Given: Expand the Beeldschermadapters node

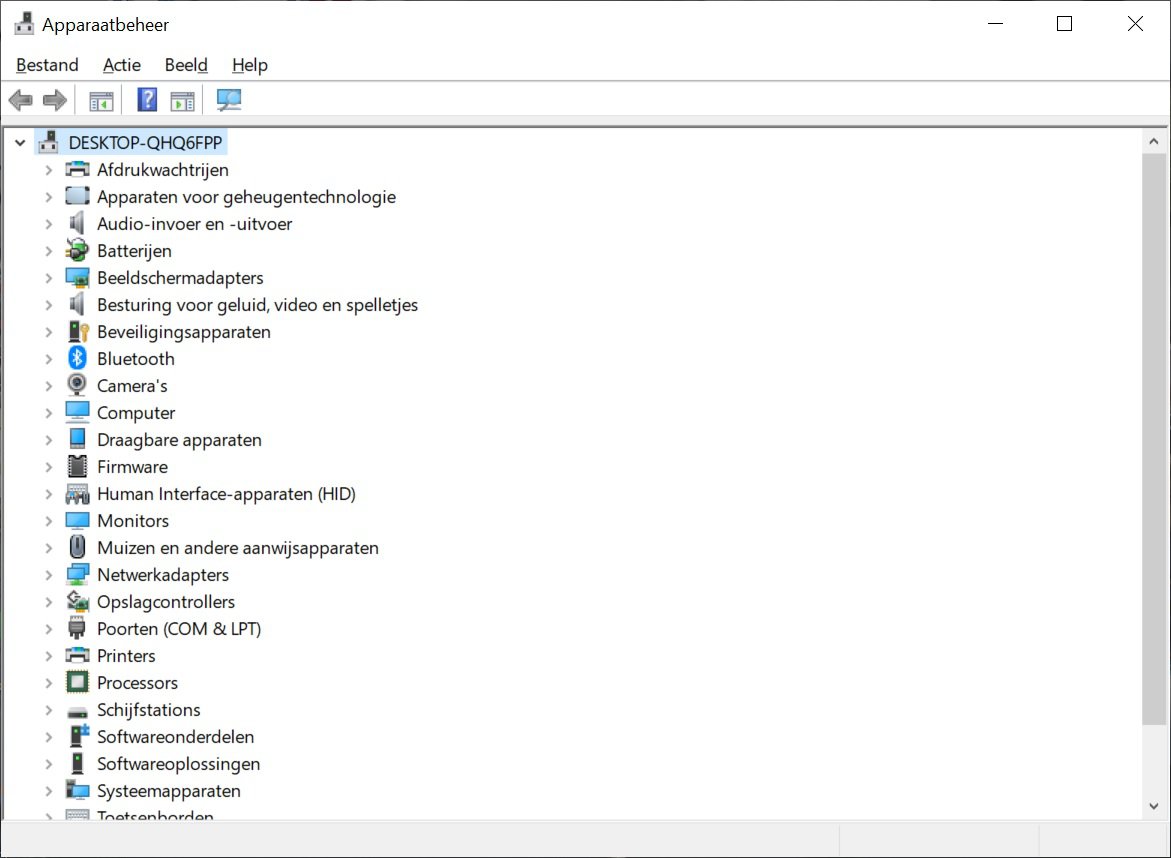Looking at the screenshot, I should [x=49, y=278].
